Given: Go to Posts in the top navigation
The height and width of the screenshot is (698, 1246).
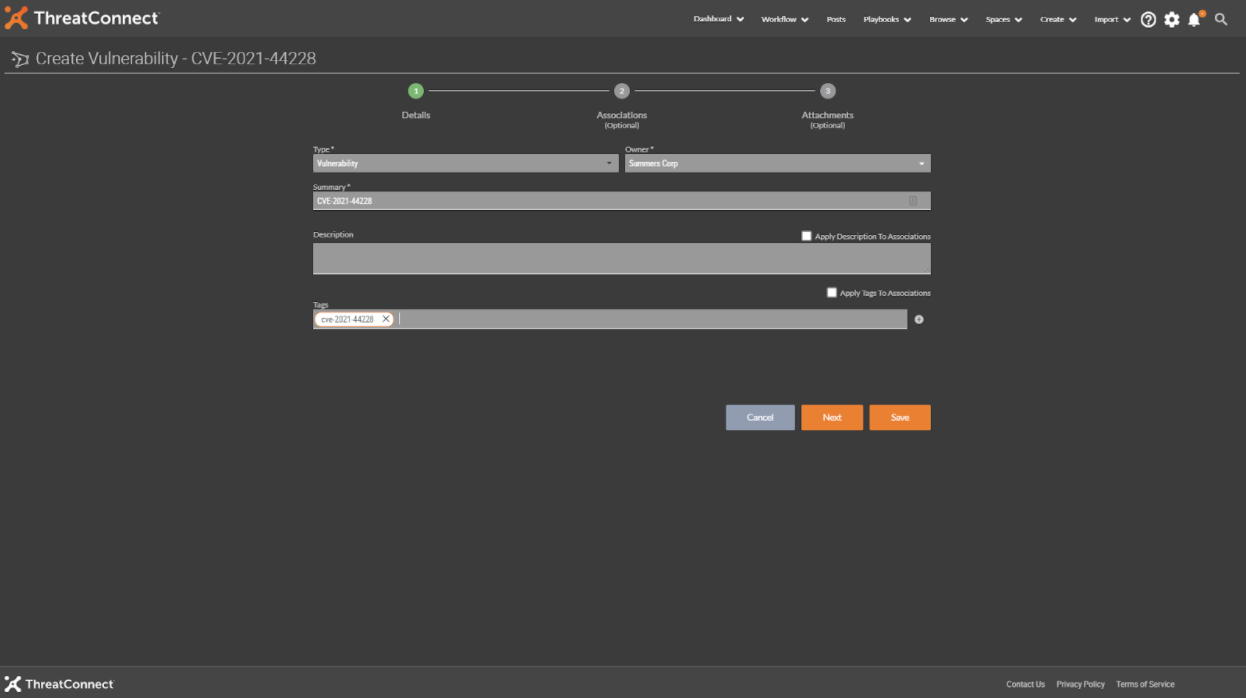Looking at the screenshot, I should click(836, 19).
